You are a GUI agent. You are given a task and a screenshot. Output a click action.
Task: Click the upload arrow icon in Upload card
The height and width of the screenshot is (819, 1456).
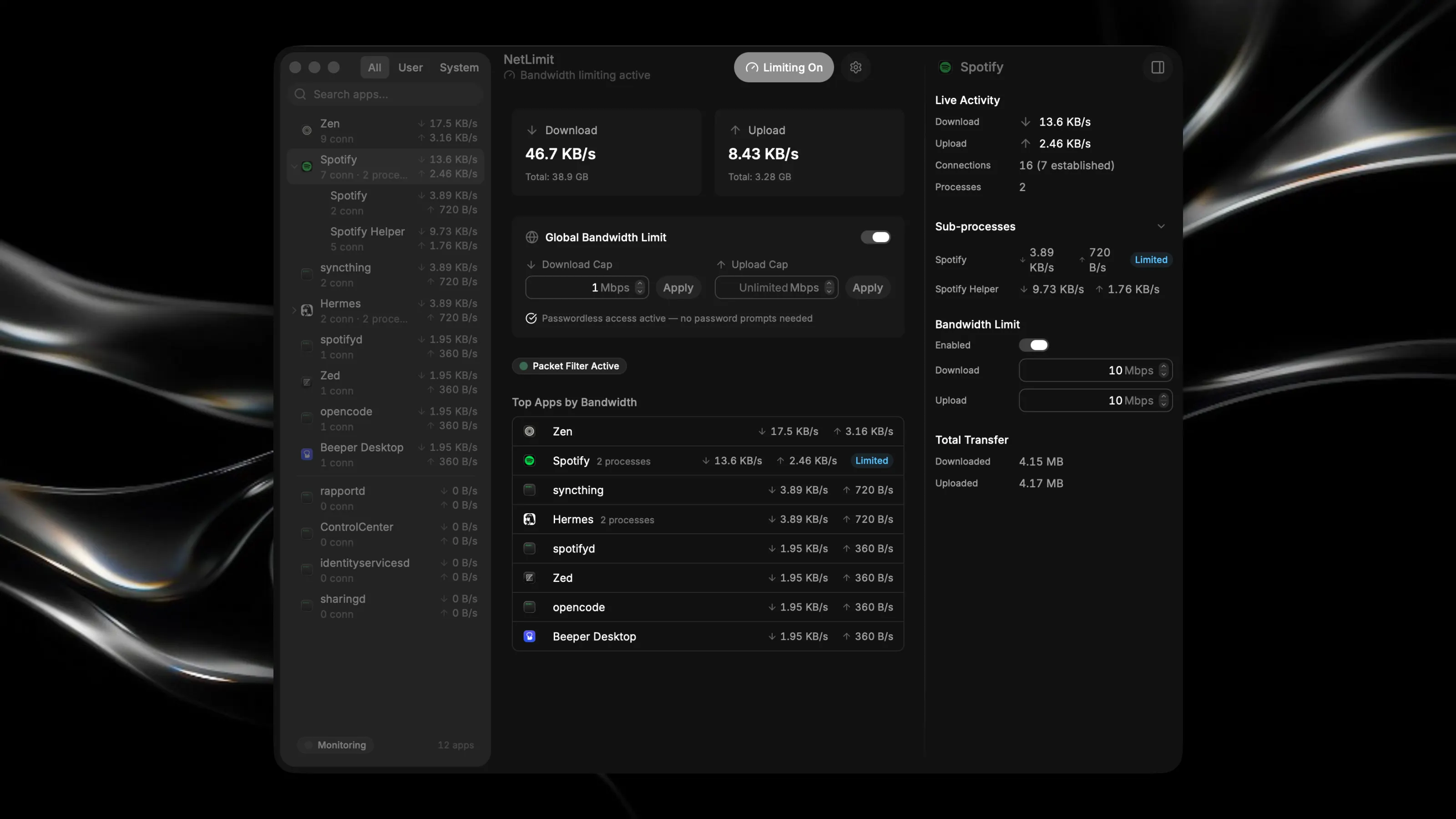click(x=735, y=131)
